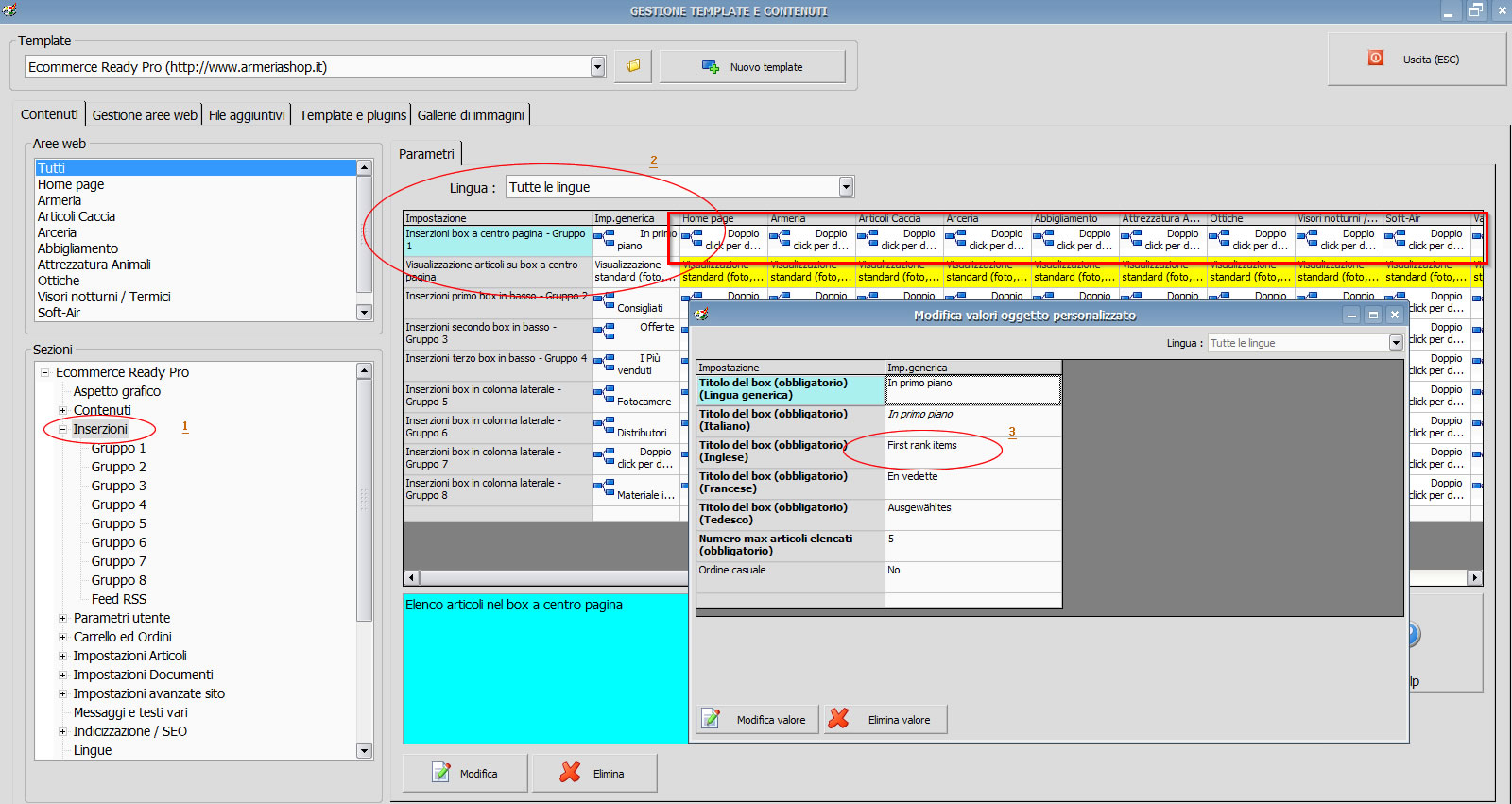
Task: Select Gruppo 3 in the Sezioni tree
Action: 119,486
